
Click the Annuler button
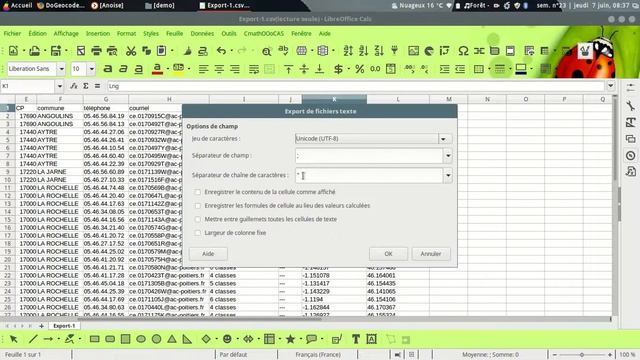431,253
